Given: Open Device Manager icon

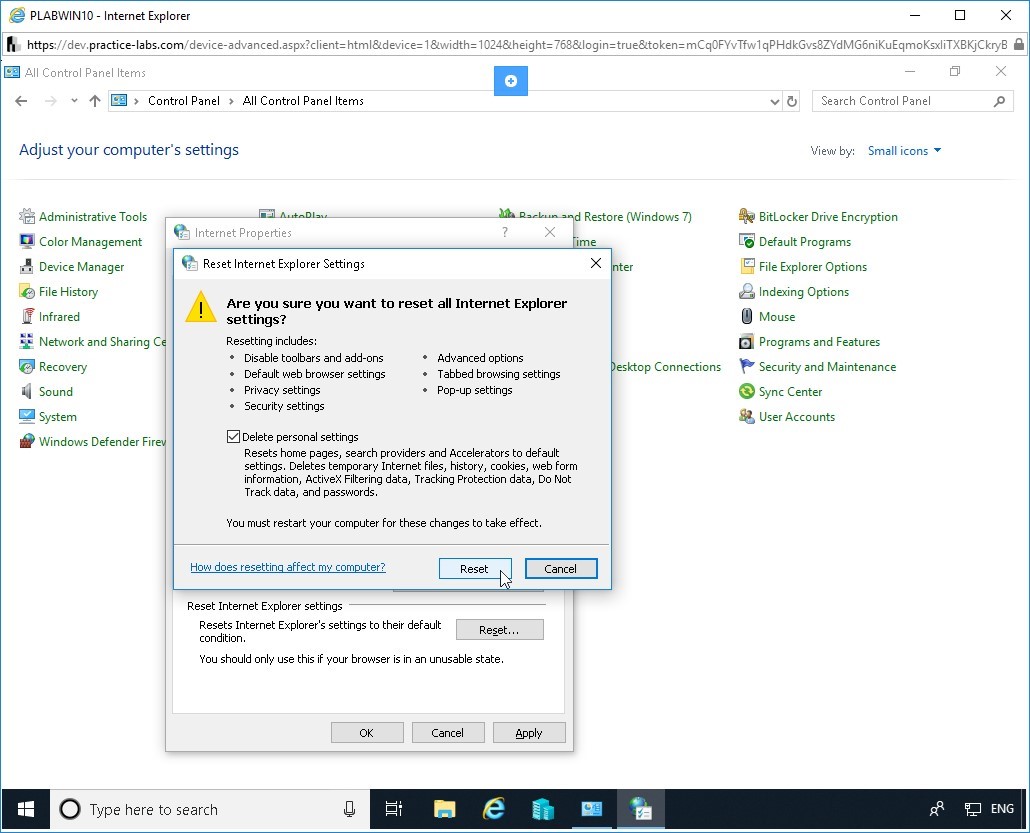Looking at the screenshot, I should point(27,266).
